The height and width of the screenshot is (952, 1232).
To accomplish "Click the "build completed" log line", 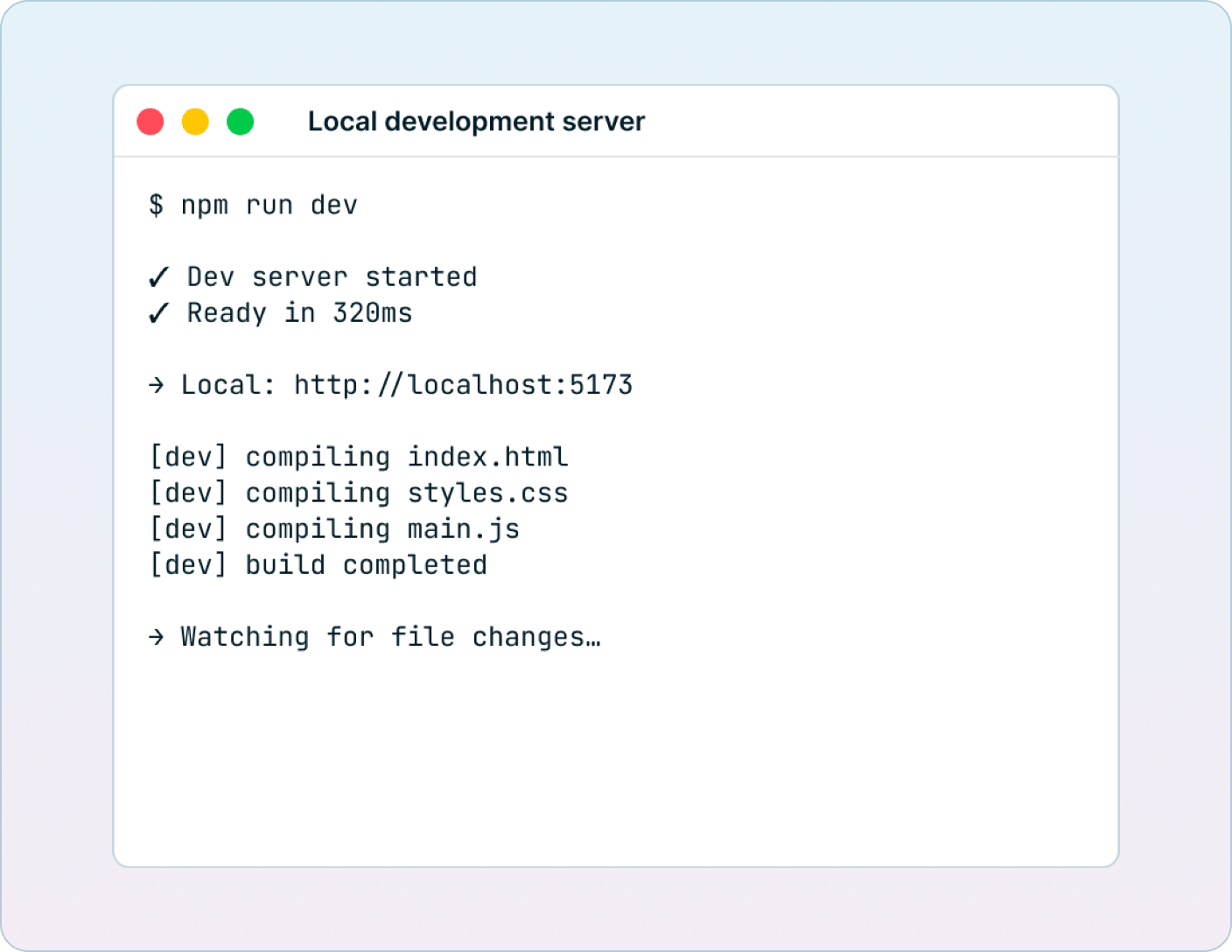I will (366, 565).
